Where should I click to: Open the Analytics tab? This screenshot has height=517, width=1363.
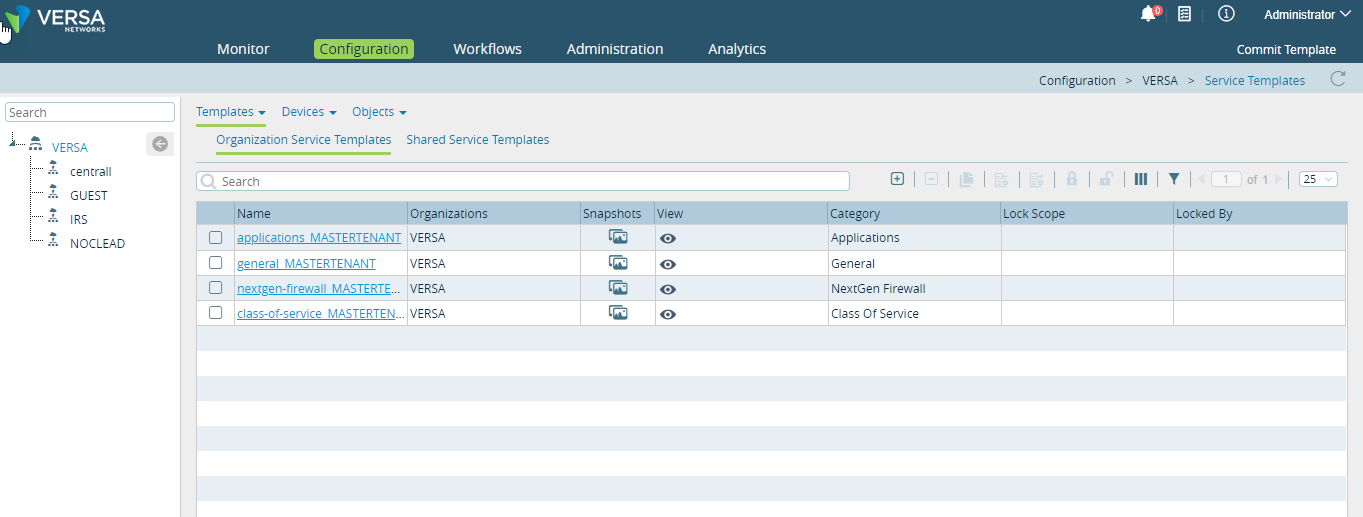pos(737,48)
